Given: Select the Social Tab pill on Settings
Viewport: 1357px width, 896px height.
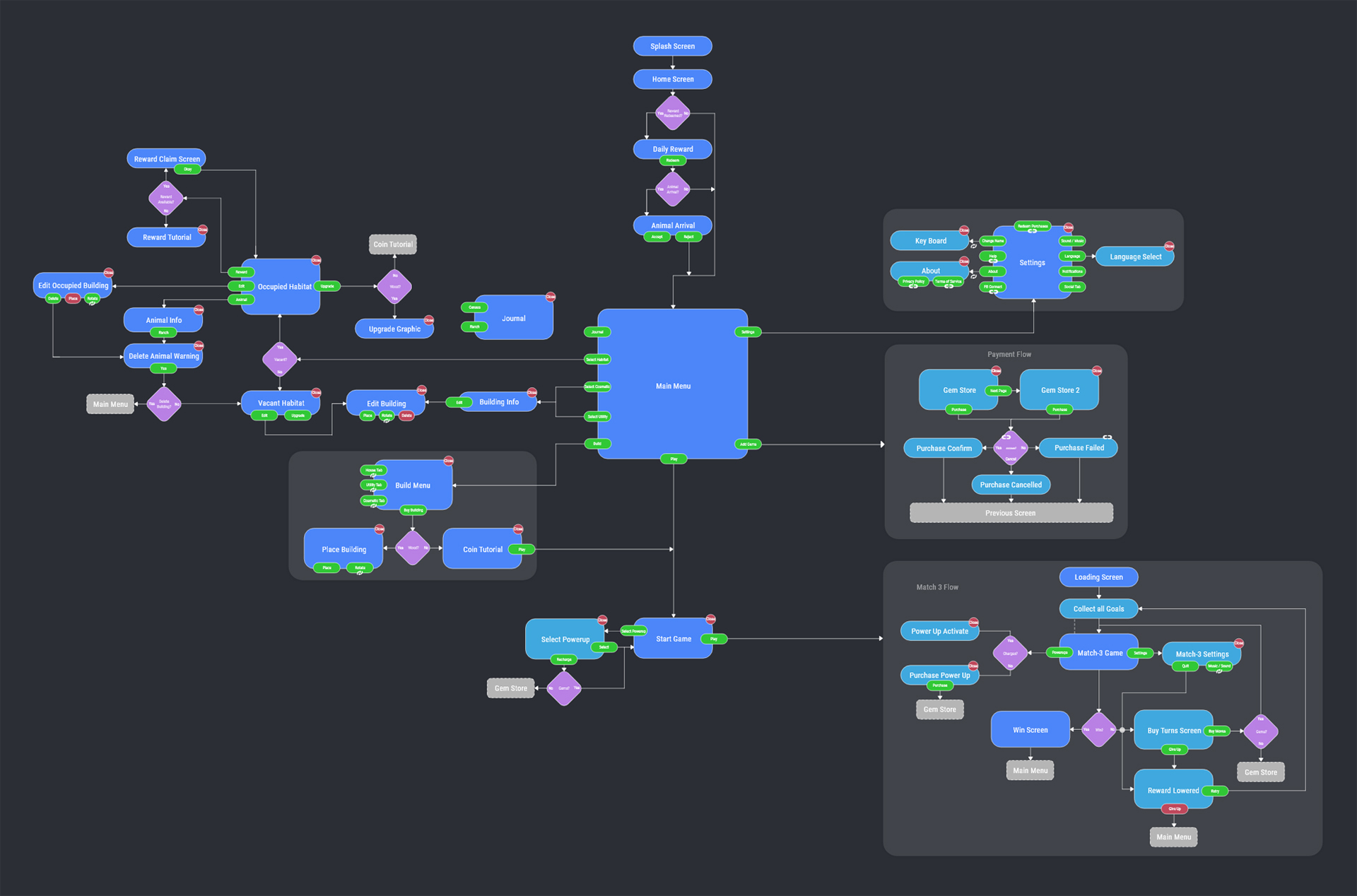Looking at the screenshot, I should pyautogui.click(x=1072, y=287).
